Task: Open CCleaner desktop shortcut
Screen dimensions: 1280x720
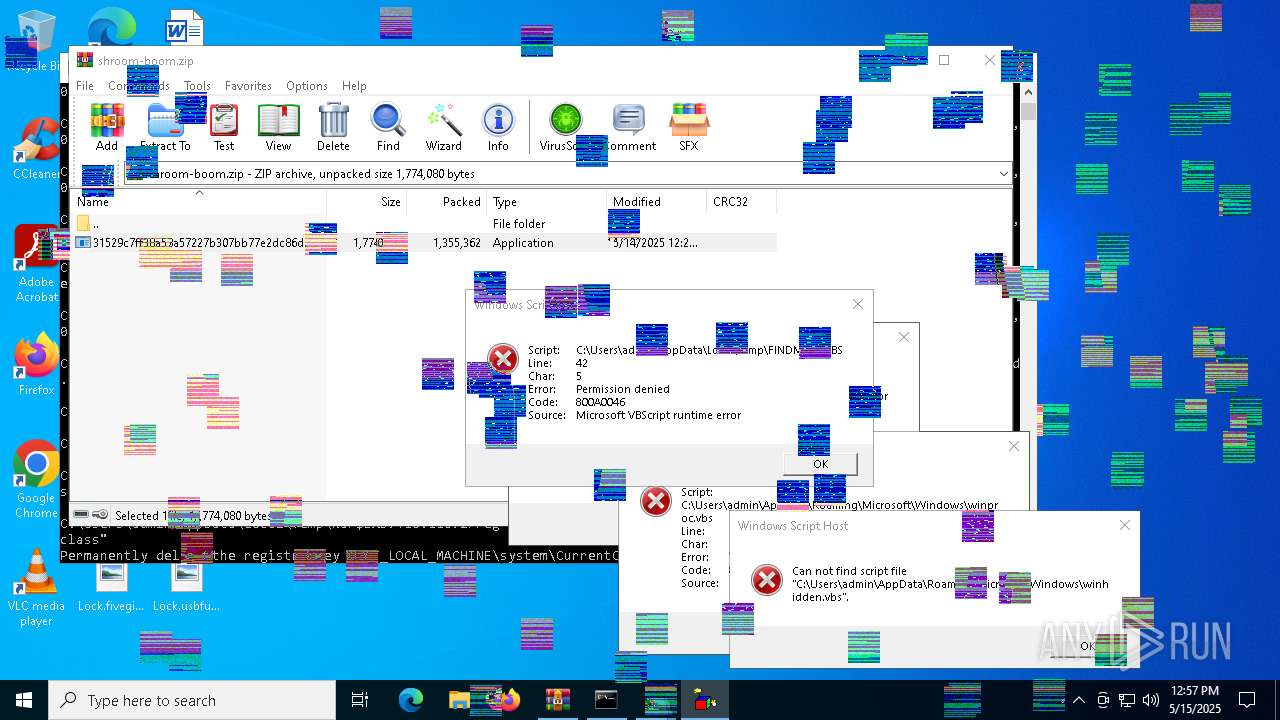Action: pos(36,150)
